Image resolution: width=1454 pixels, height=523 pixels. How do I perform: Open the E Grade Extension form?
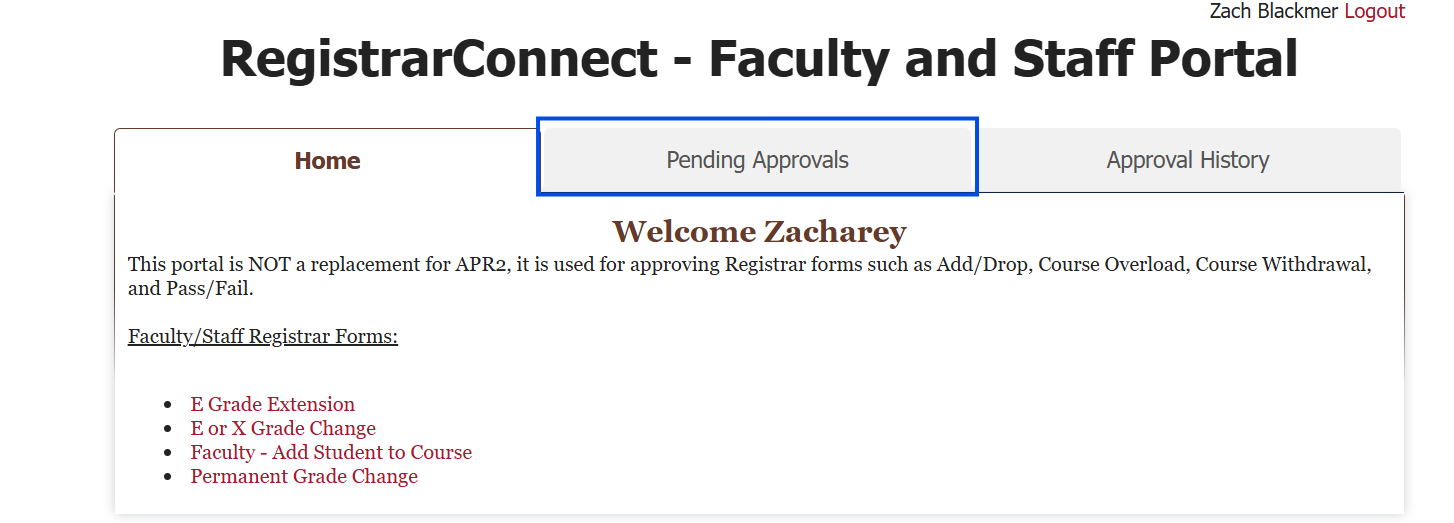[273, 405]
